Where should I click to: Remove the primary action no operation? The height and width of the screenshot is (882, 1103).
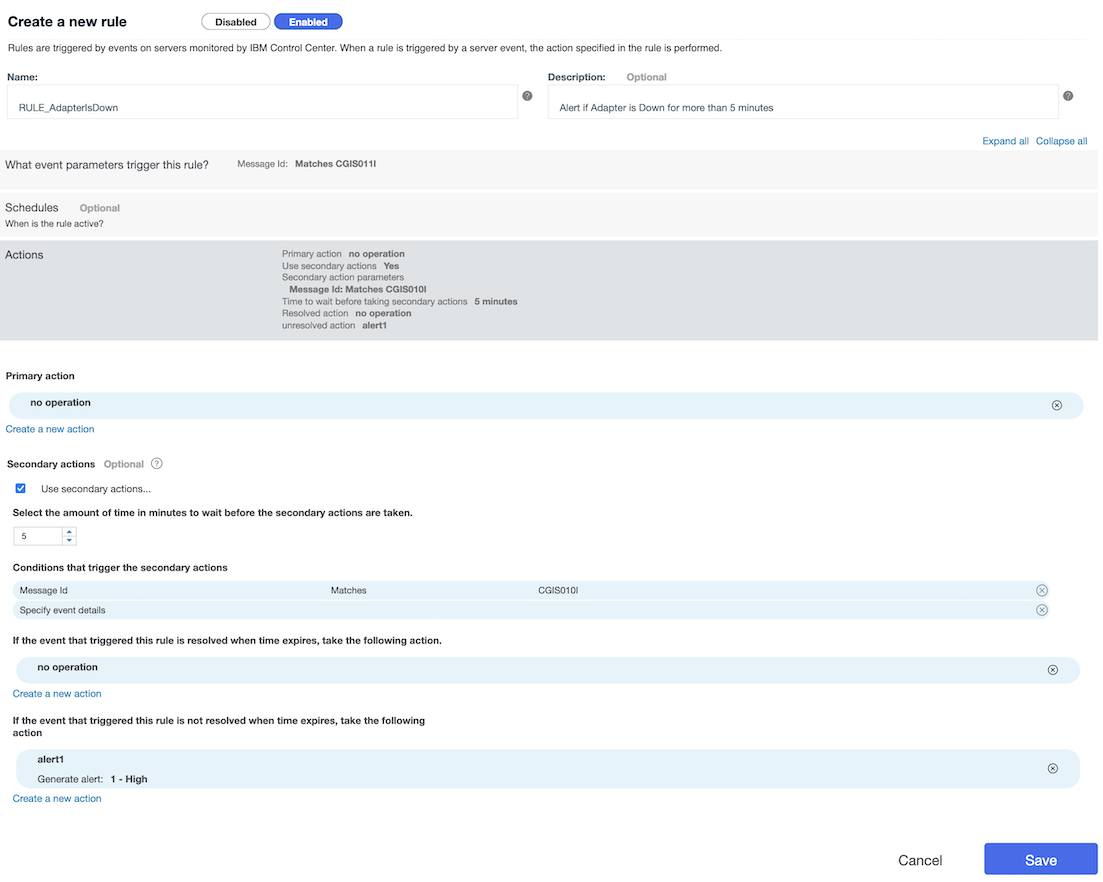point(1056,405)
